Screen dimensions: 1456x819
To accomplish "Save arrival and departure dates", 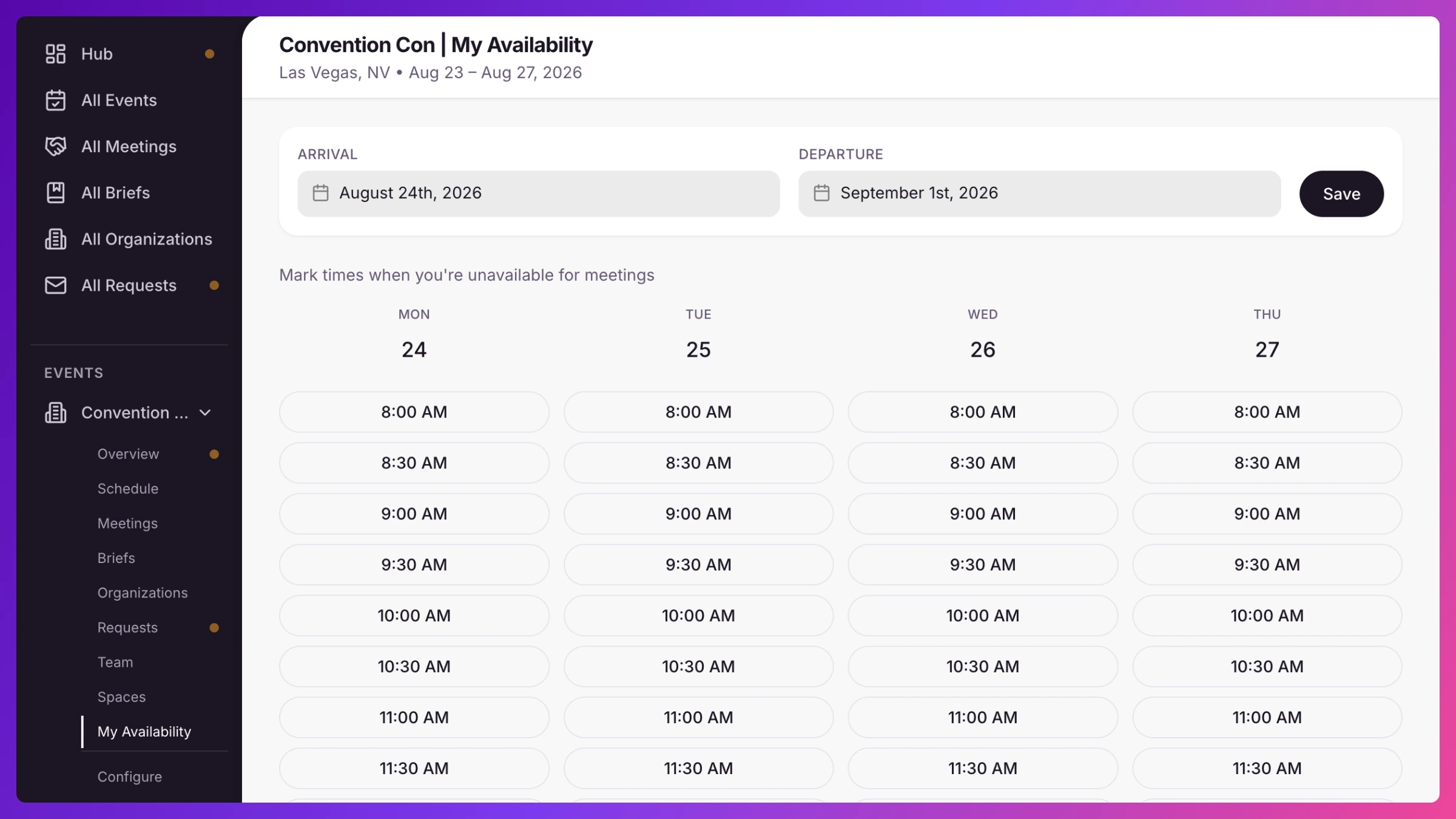I will coord(1341,194).
